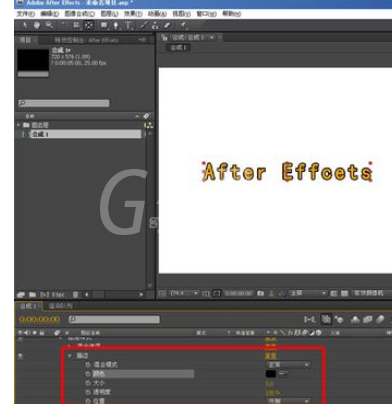
Task: Select the Zoom magnifier tool
Action: (x=49, y=25)
